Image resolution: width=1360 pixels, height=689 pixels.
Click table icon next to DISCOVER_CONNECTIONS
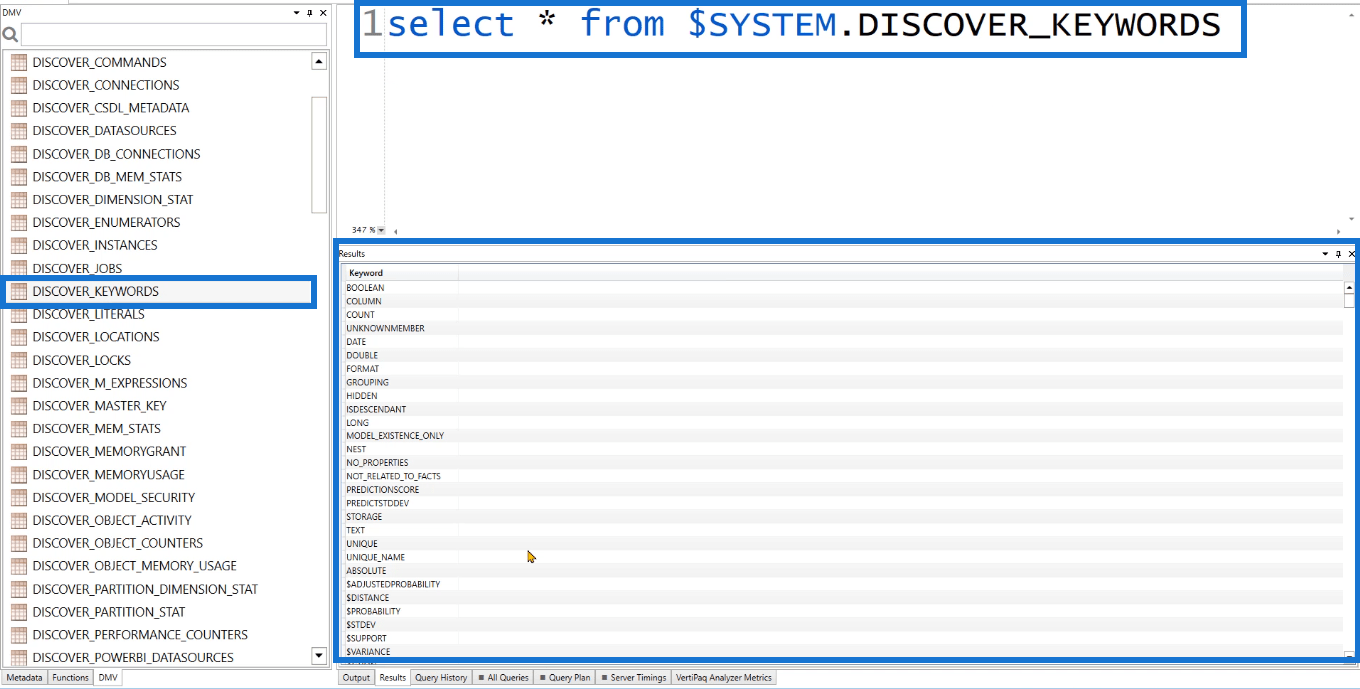pyautogui.click(x=19, y=85)
